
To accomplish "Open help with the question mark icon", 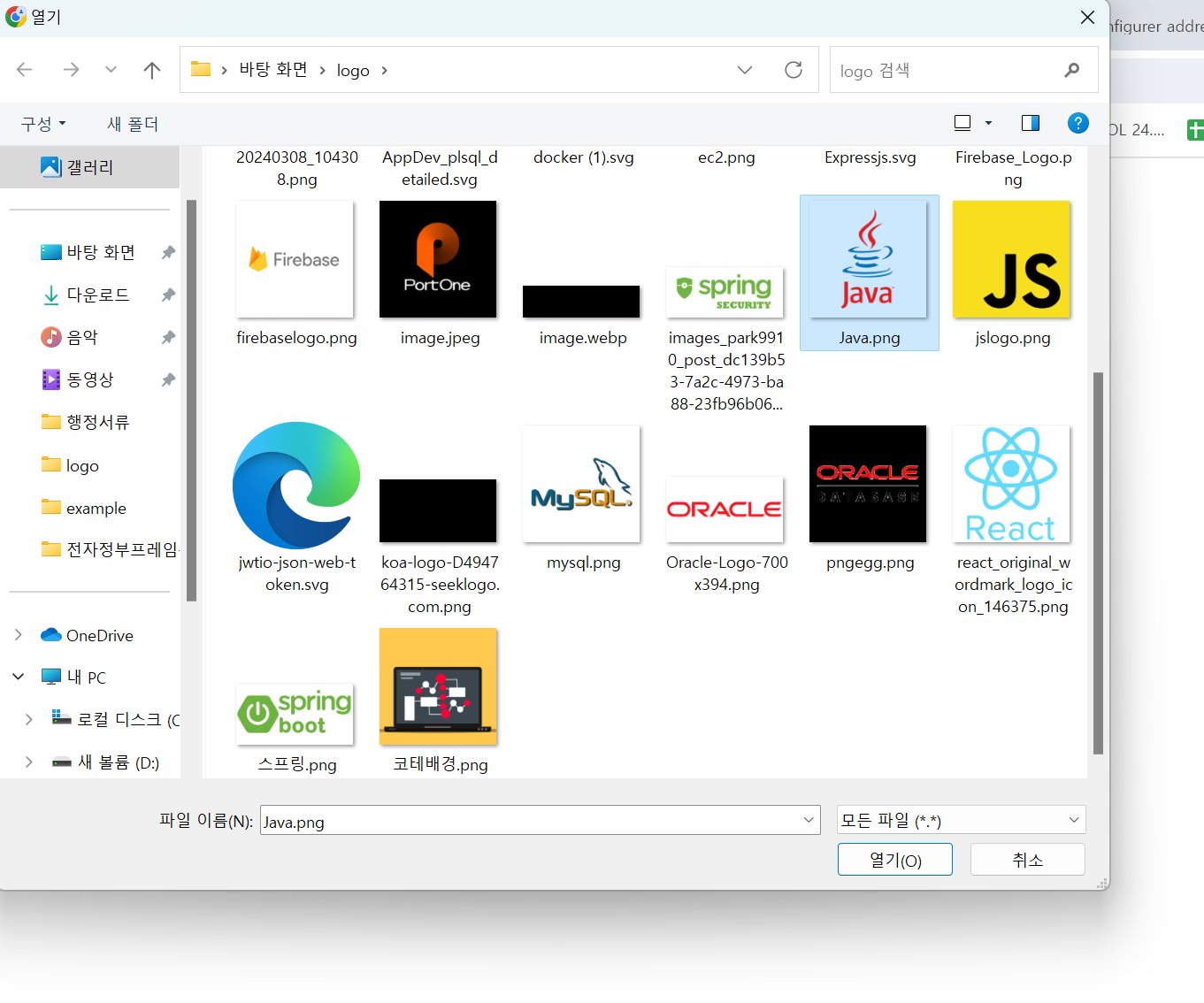I will [1077, 123].
